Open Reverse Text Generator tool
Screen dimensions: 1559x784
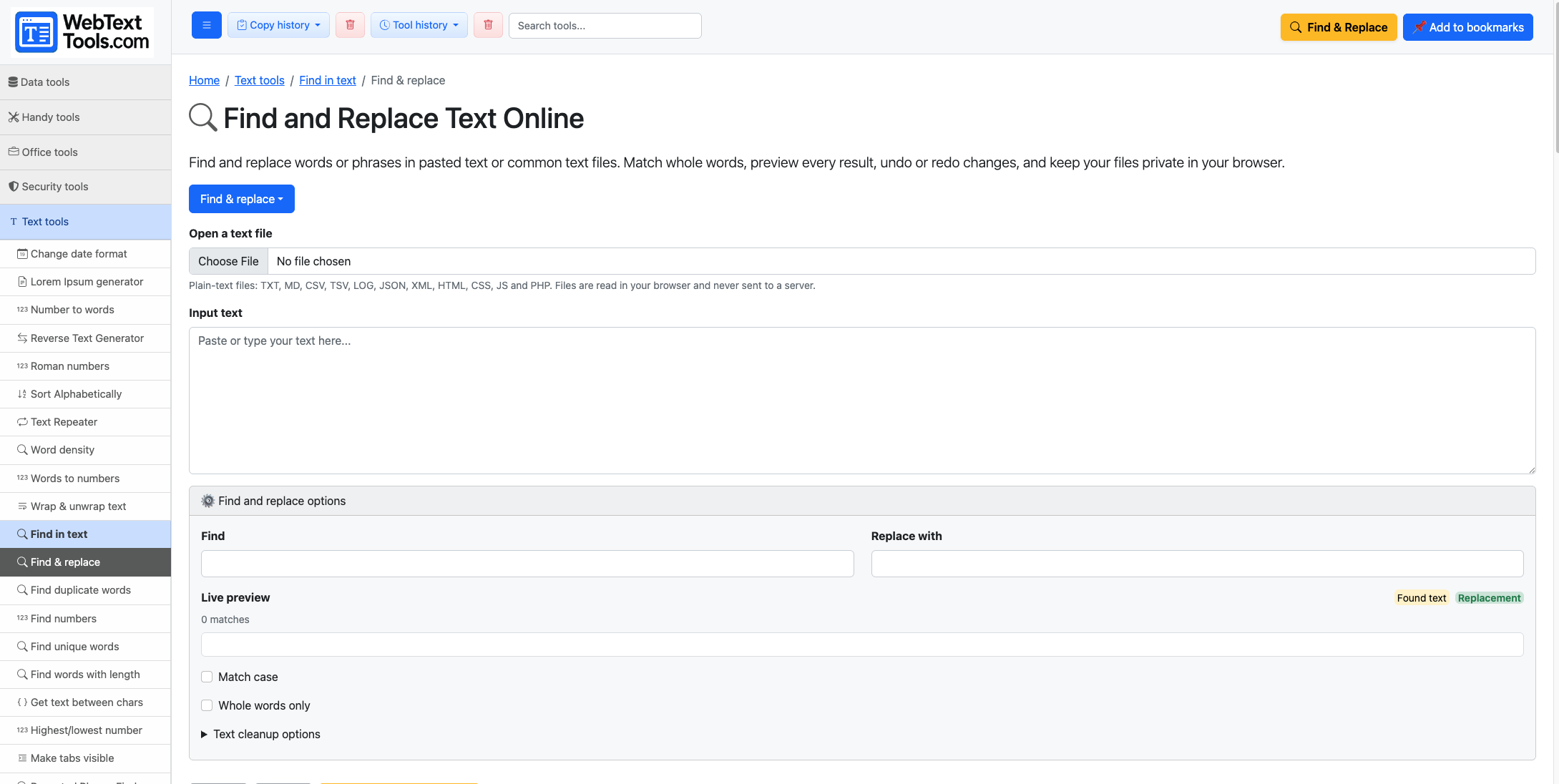86,338
